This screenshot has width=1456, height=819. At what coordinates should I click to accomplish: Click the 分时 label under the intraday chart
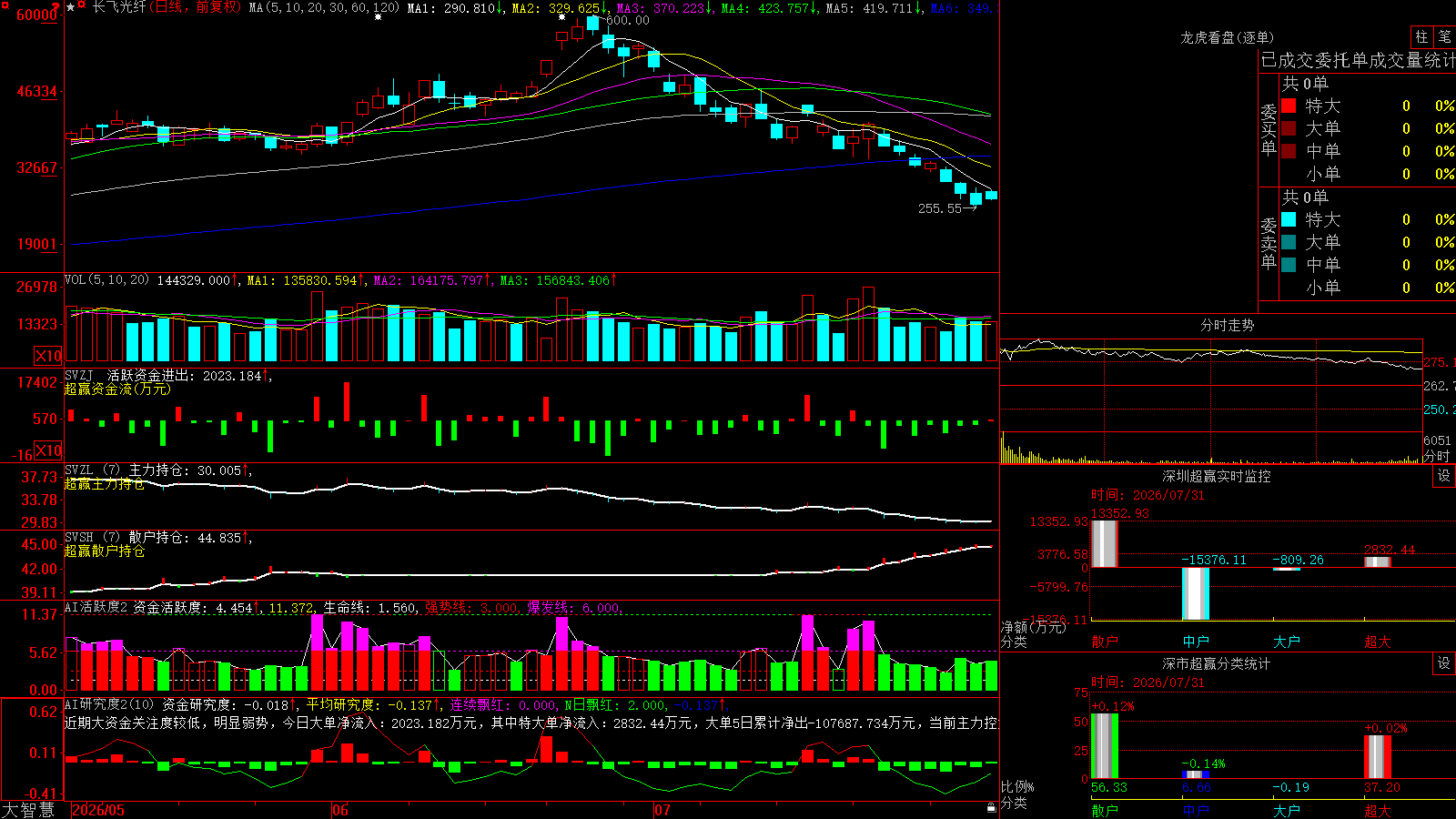pyautogui.click(x=1437, y=456)
